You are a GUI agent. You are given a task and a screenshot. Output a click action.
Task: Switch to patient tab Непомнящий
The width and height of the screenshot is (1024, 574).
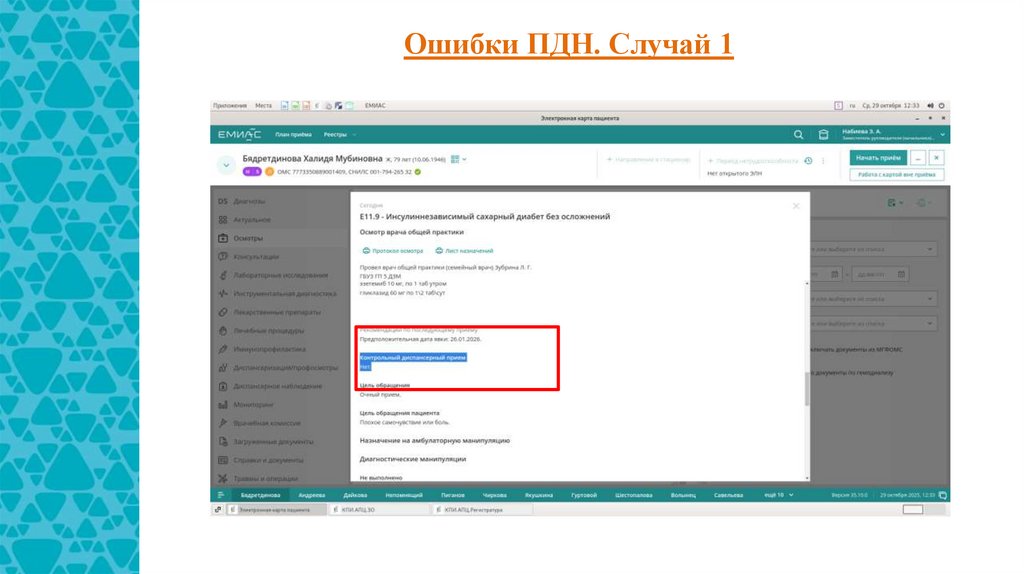coord(404,495)
